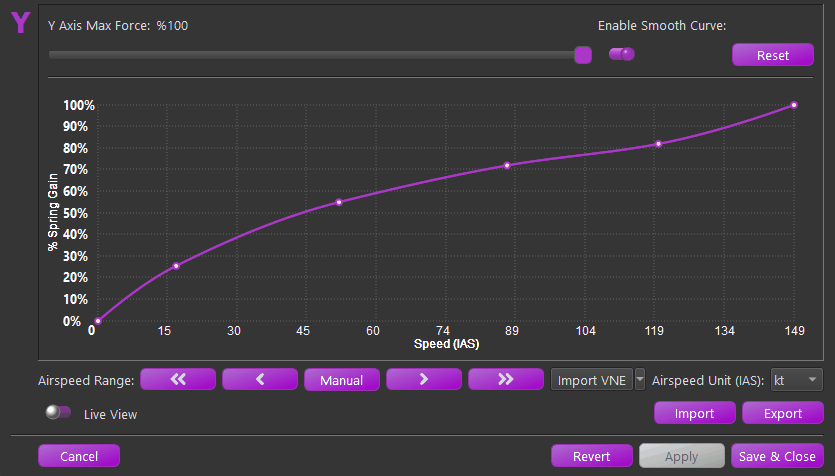Select the curve point at 0% spring gain
This screenshot has height=476, width=835.
(97, 321)
